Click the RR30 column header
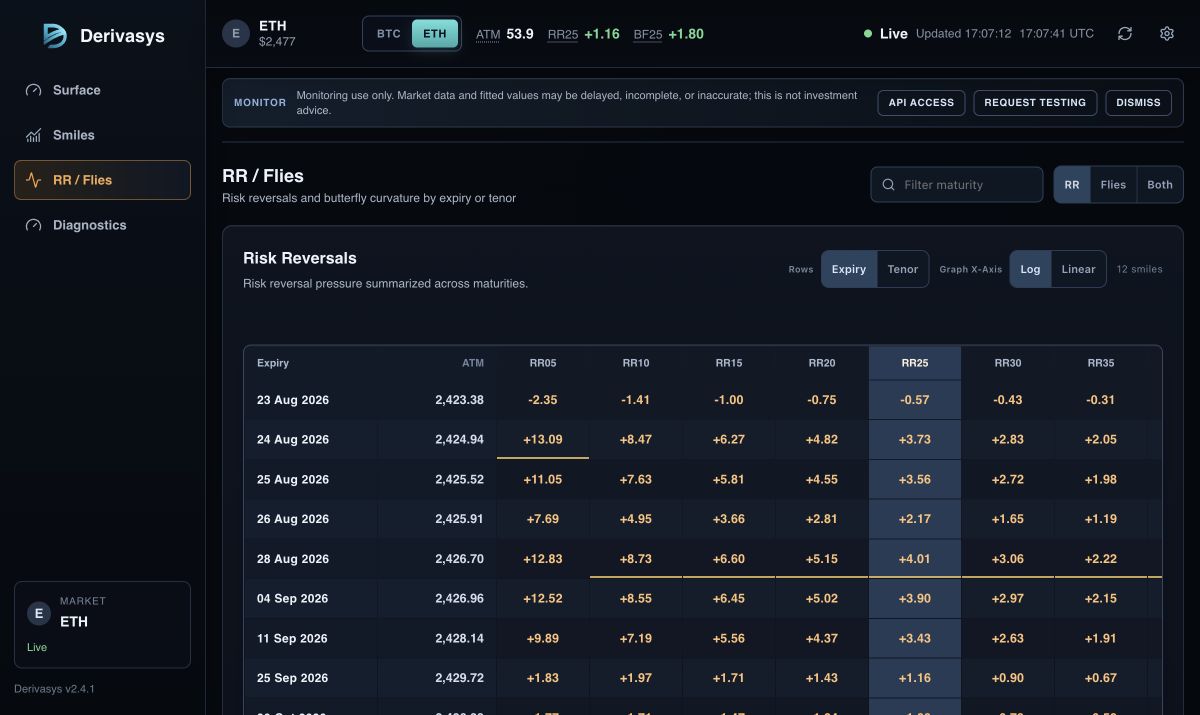Viewport: 1200px width, 715px height. click(1008, 363)
